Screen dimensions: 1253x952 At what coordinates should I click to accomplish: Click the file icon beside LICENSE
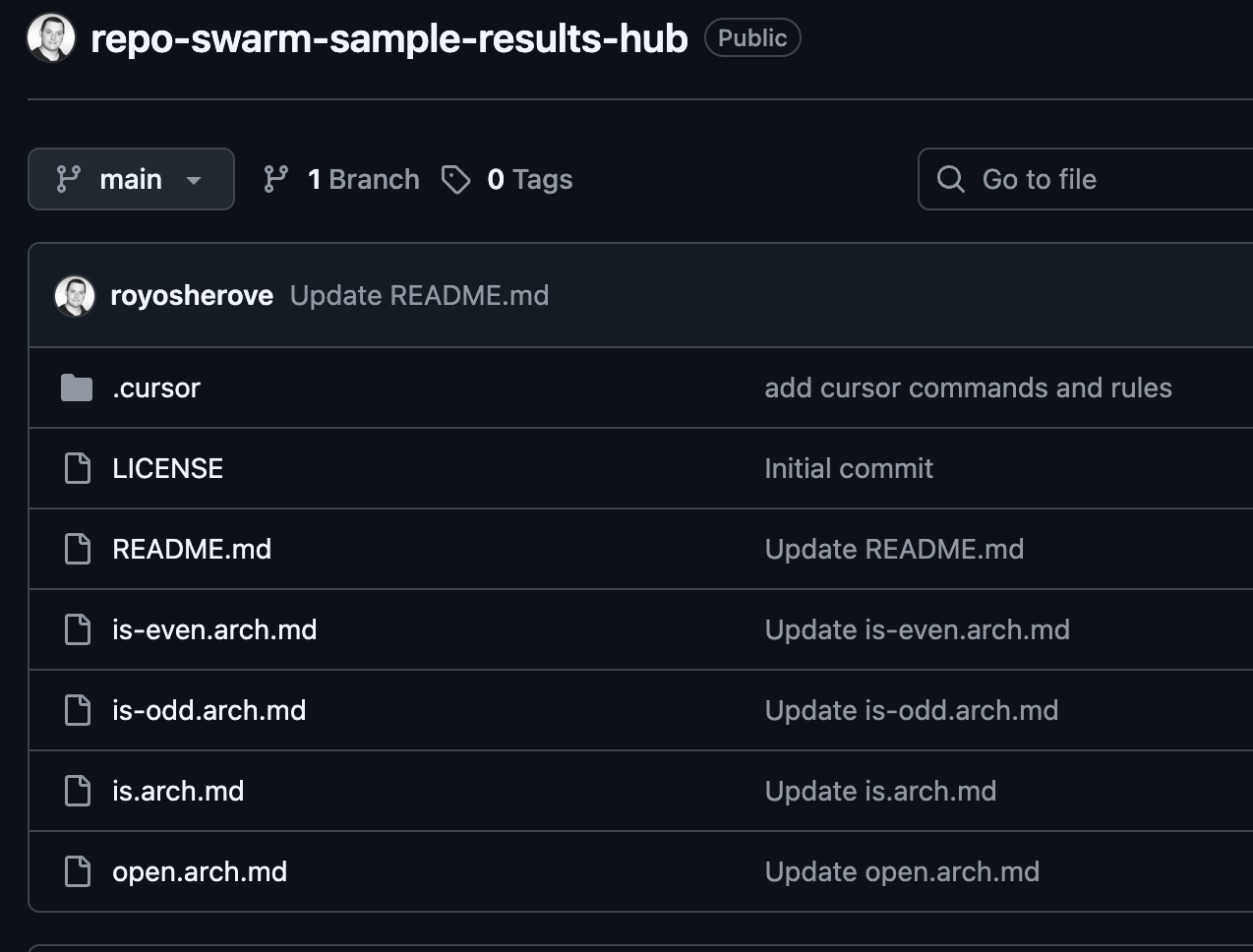point(77,468)
